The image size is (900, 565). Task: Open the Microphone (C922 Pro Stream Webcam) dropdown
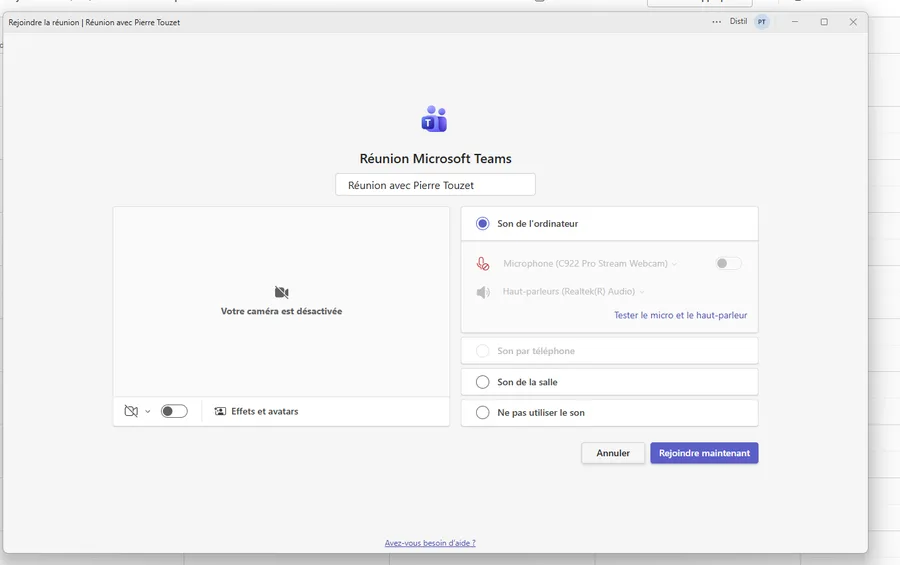590,264
